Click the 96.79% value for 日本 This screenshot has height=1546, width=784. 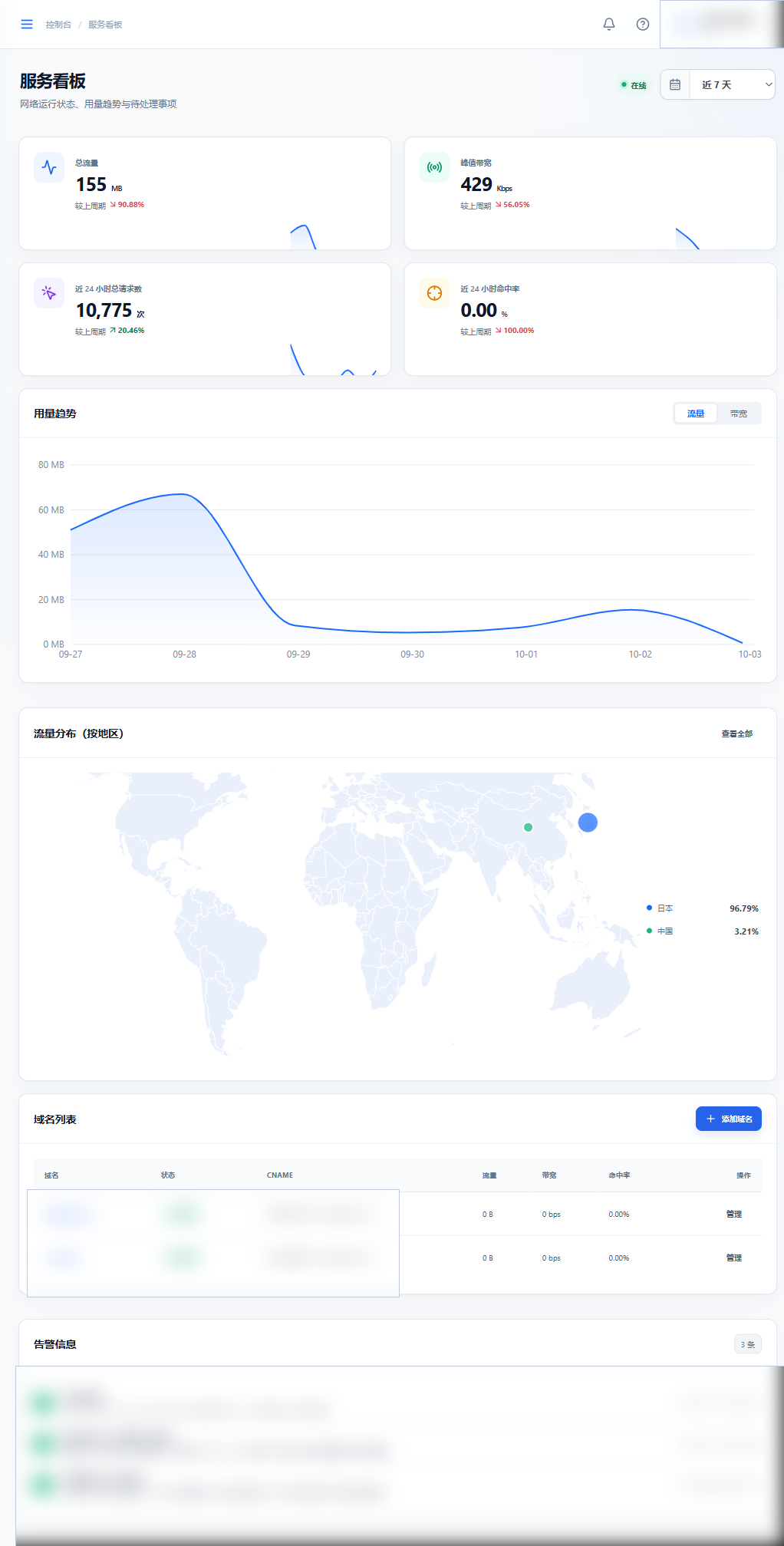pyautogui.click(x=744, y=908)
